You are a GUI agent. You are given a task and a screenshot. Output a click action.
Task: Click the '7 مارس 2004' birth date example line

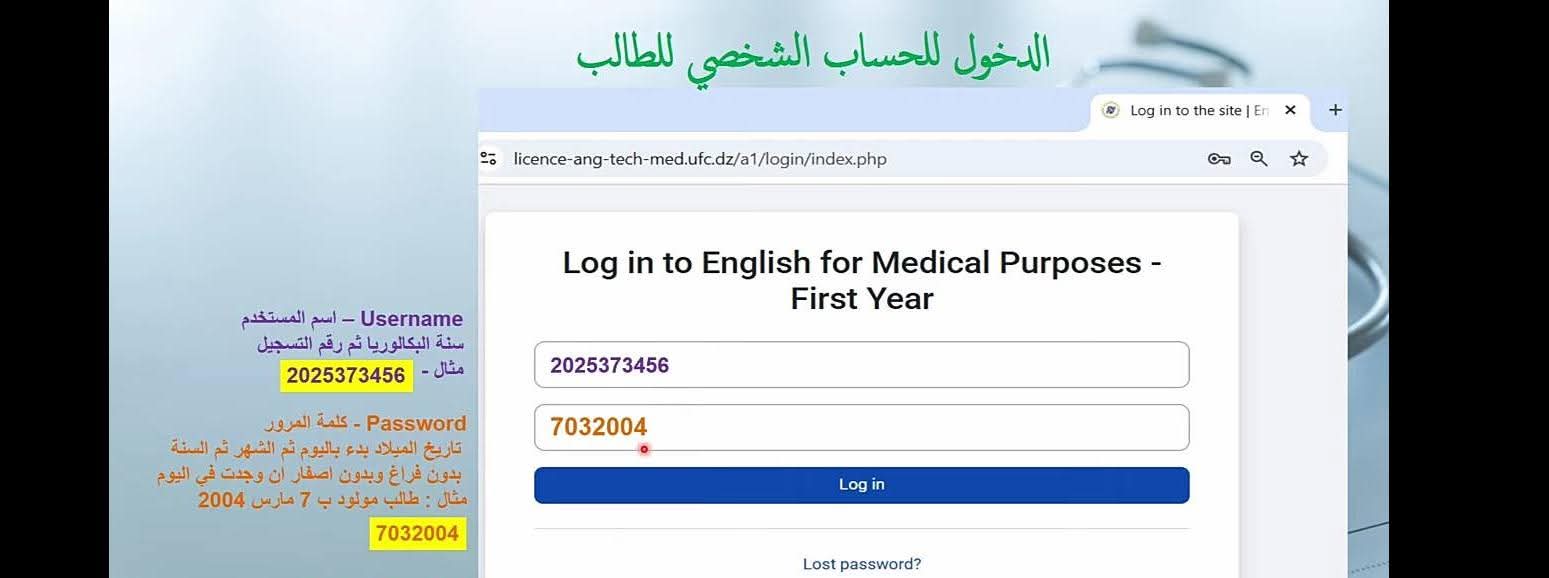(332, 500)
